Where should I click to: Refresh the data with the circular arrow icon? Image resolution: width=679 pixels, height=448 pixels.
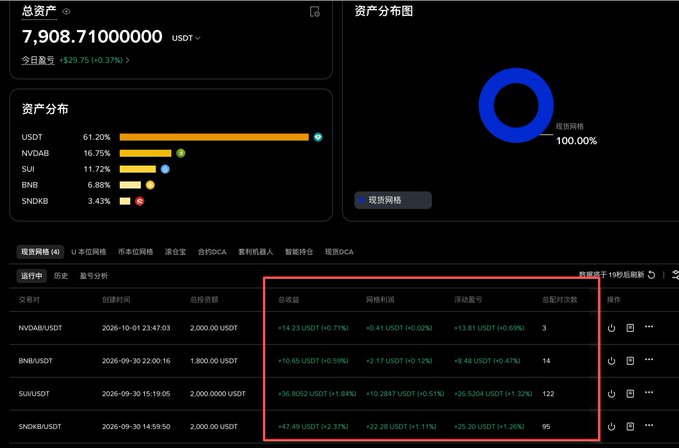coord(651,275)
